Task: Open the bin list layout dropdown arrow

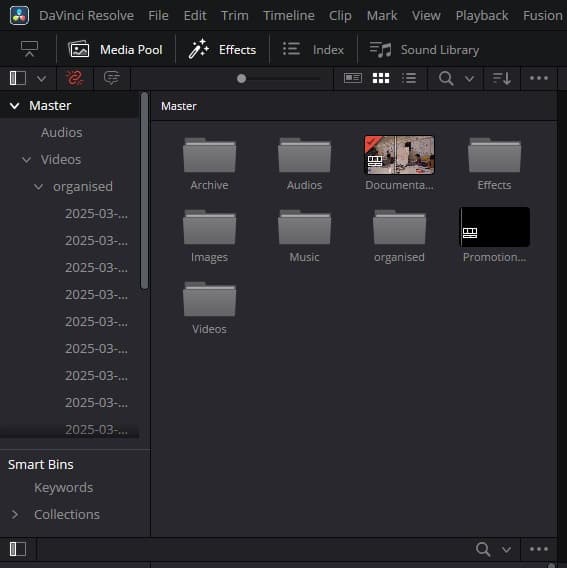Action: (x=41, y=78)
